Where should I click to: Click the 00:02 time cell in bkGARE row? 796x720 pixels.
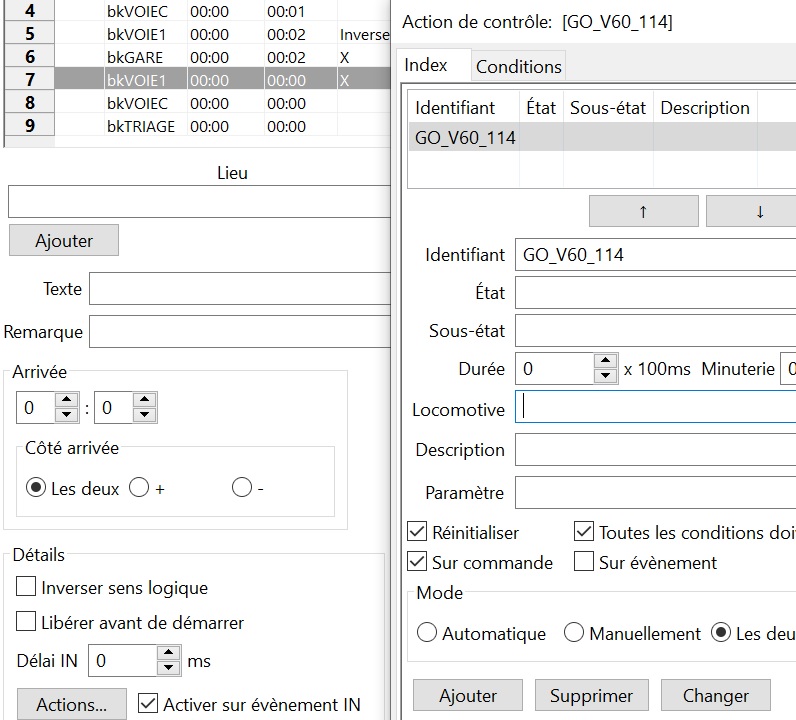[301, 57]
